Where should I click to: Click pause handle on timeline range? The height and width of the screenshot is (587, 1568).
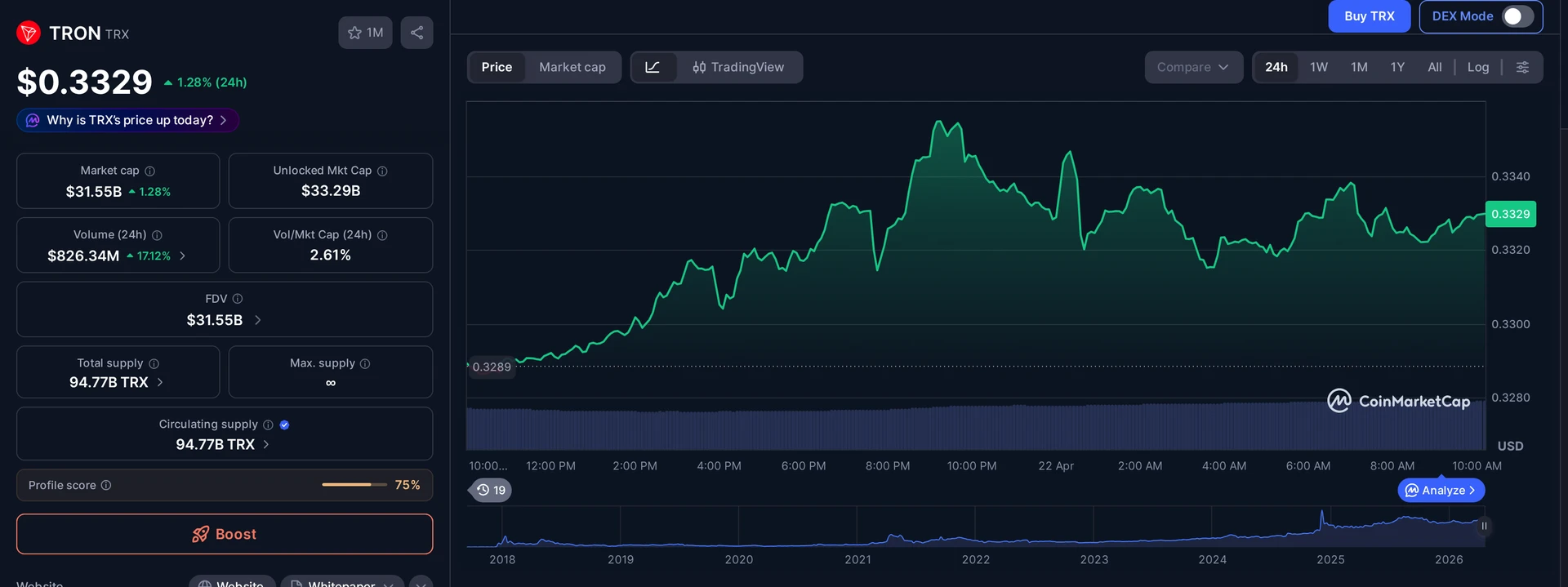click(x=1484, y=526)
